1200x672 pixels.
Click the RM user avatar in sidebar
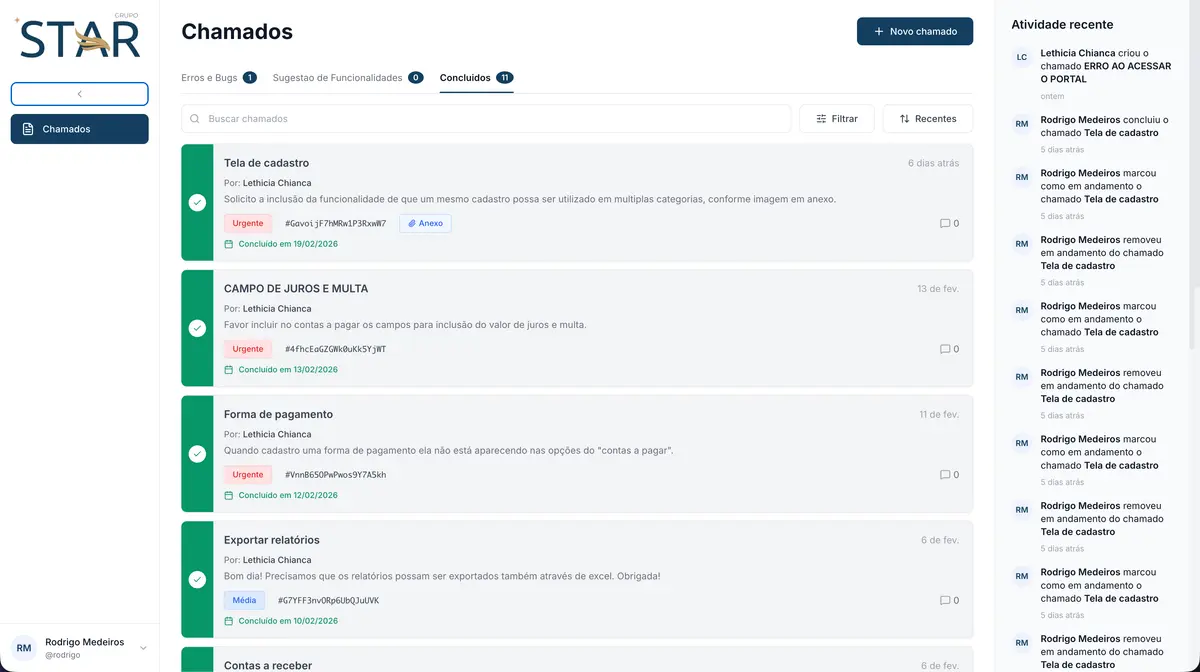(x=24, y=648)
